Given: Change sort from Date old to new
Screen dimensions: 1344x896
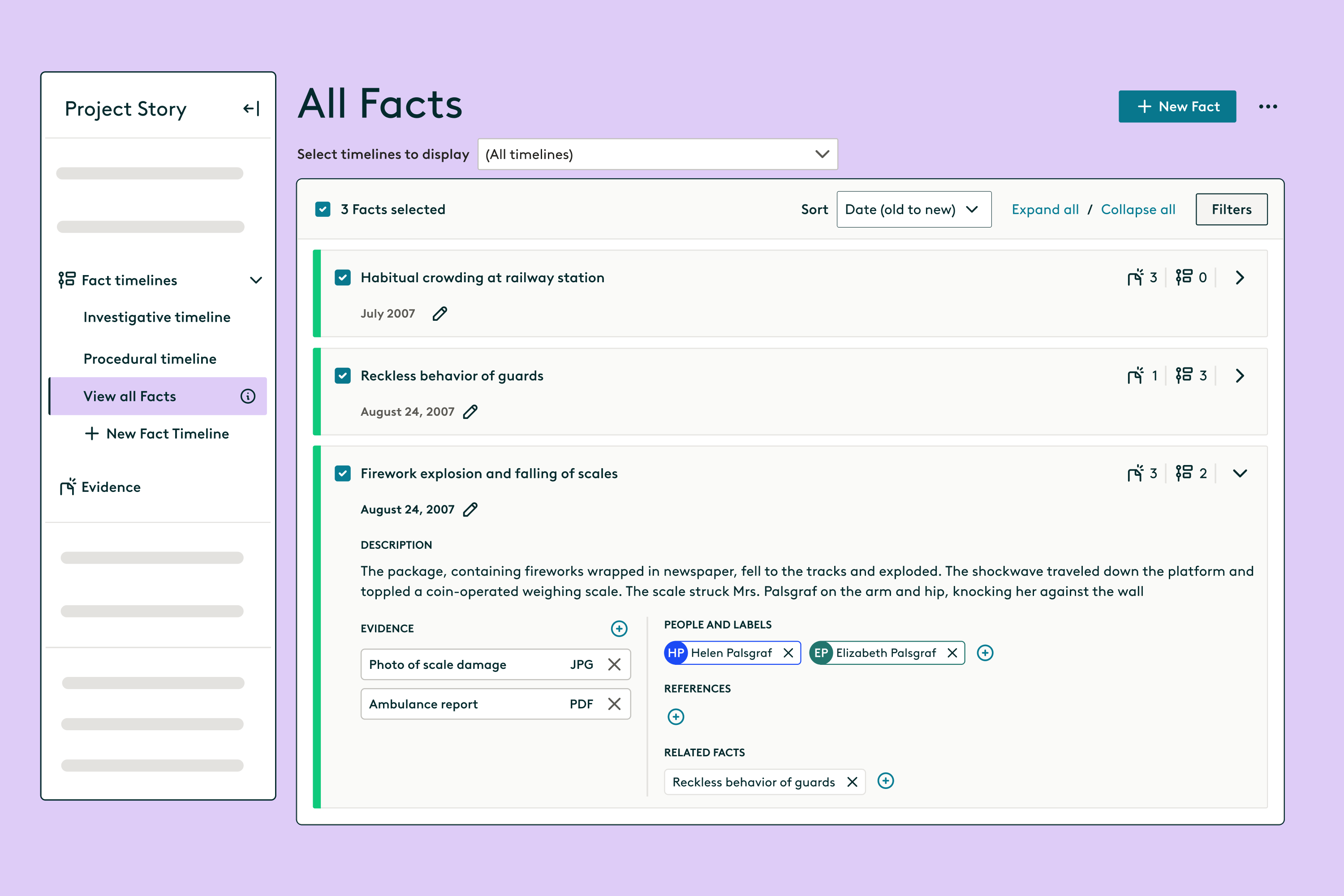Looking at the screenshot, I should coord(914,209).
